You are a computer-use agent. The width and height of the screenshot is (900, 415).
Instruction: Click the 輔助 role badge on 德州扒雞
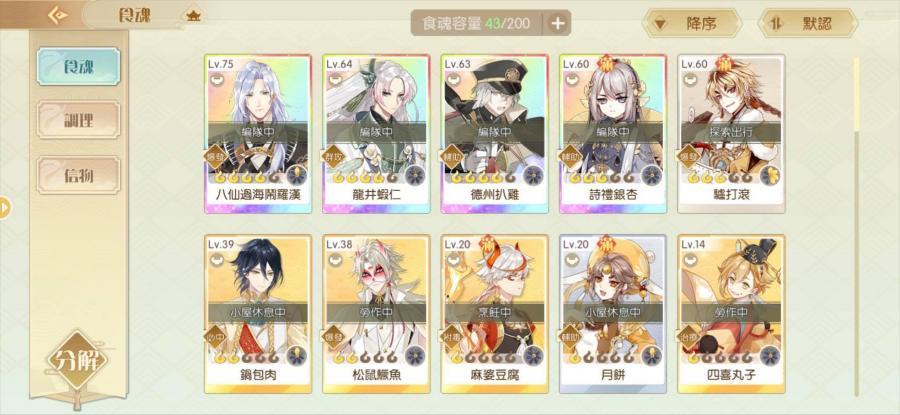click(452, 157)
